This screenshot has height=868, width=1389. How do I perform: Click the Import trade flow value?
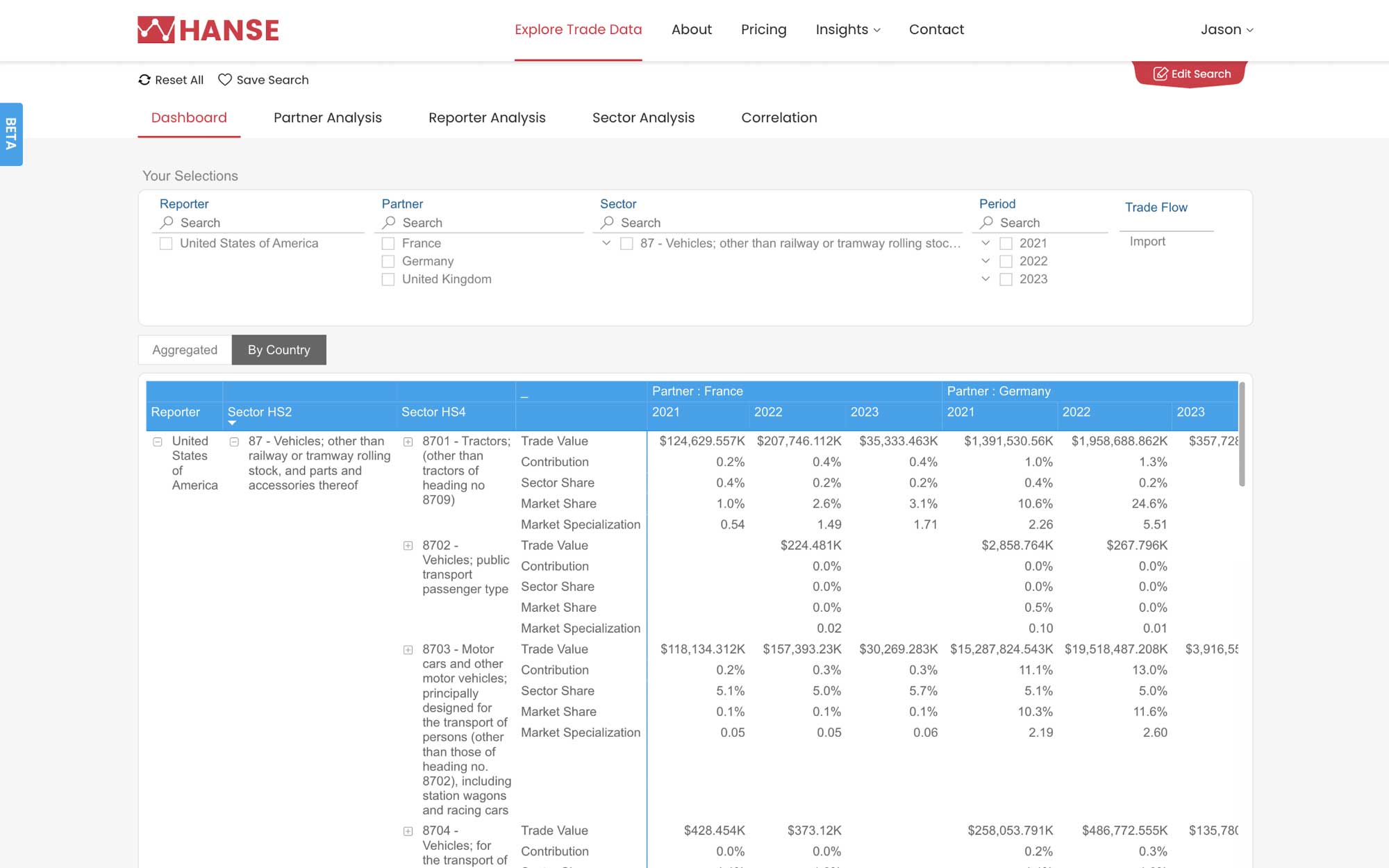1147,242
